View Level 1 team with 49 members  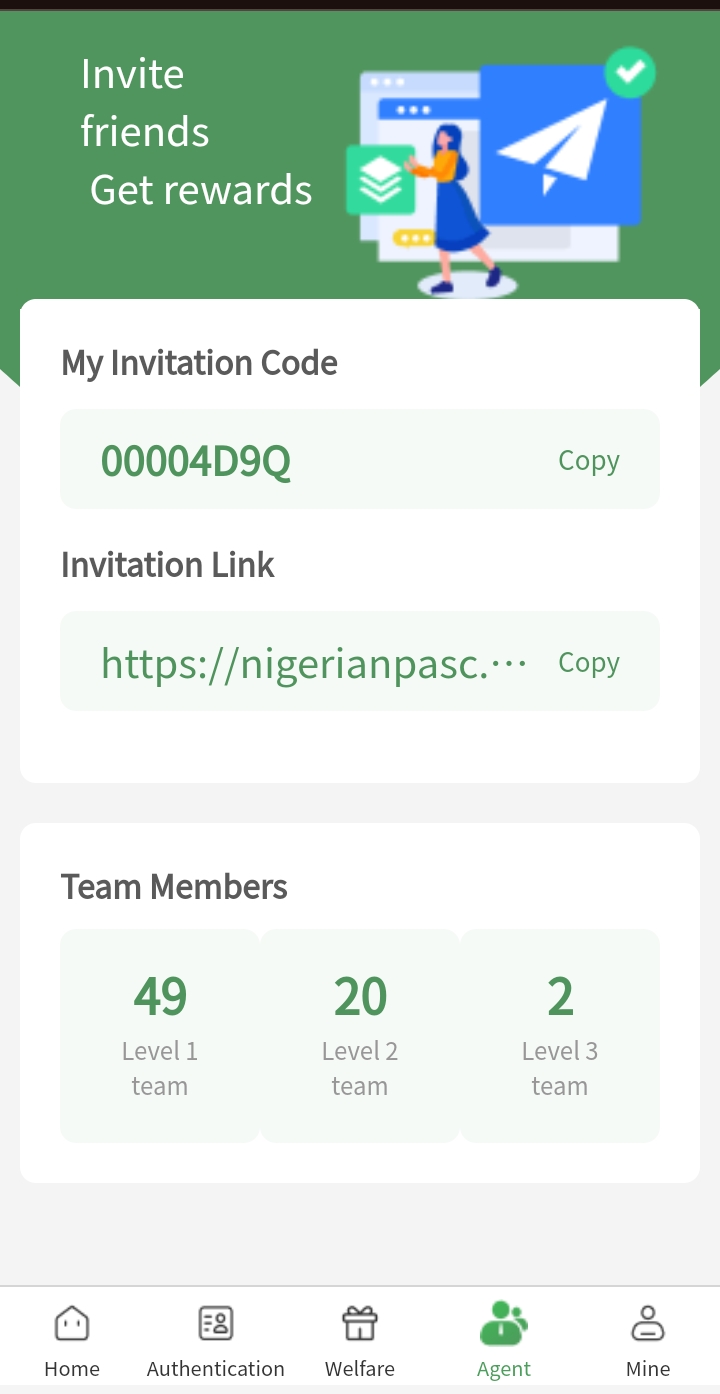coord(160,1036)
